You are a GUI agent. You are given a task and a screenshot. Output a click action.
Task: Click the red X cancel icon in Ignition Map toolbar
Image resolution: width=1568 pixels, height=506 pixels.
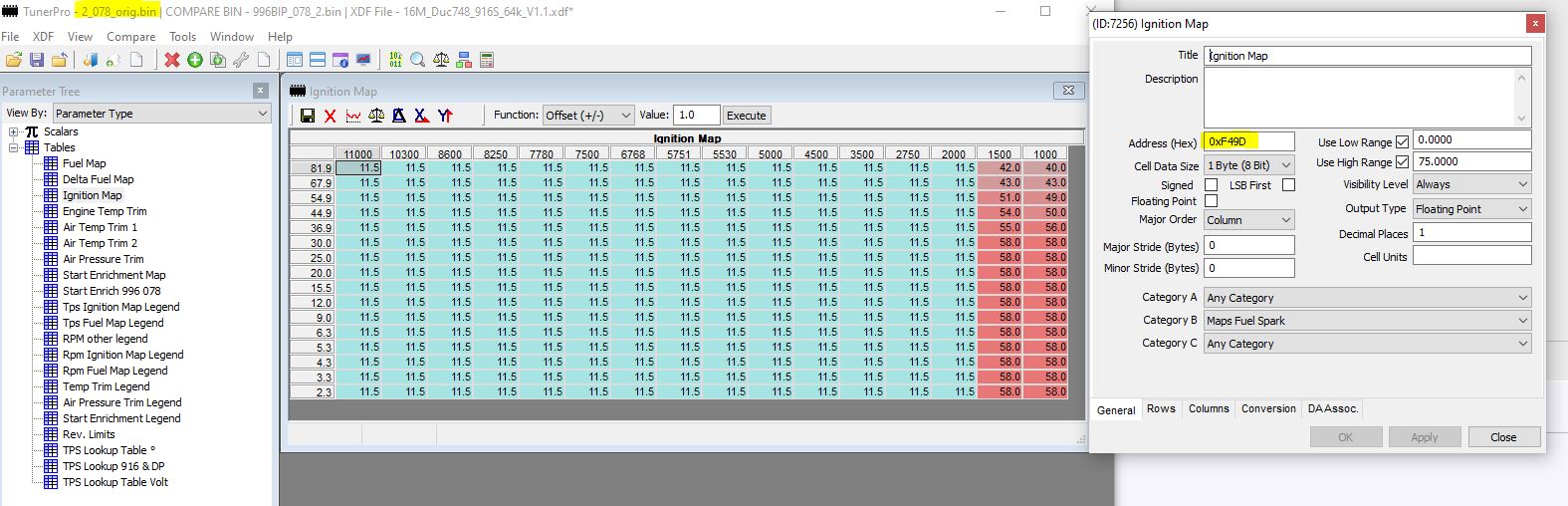331,116
